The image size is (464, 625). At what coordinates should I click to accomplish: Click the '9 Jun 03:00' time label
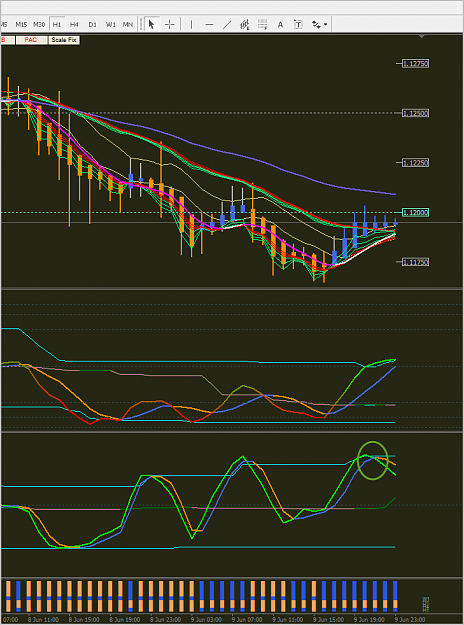pos(206,620)
